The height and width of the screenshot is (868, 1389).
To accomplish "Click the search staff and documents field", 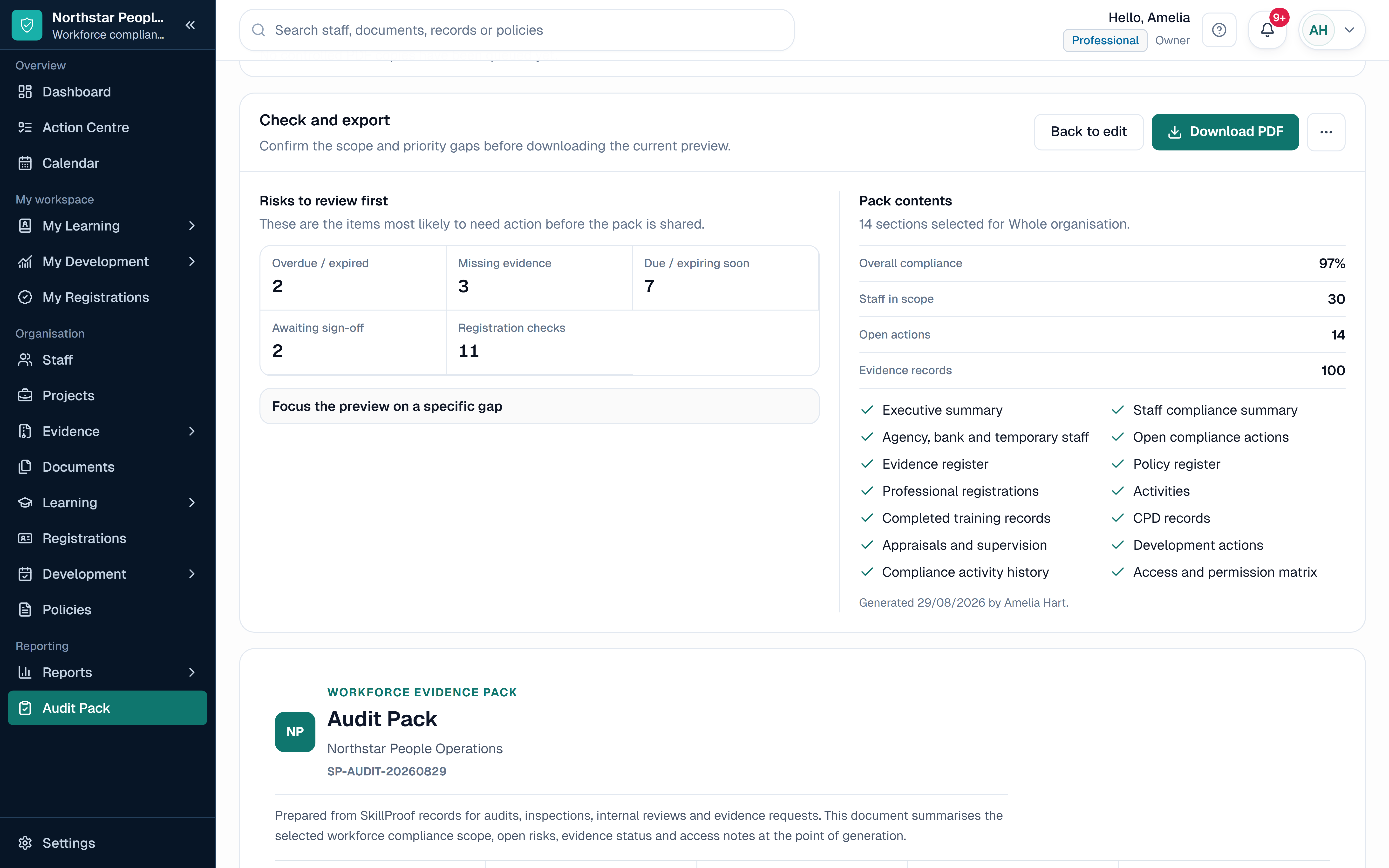I will point(517,30).
